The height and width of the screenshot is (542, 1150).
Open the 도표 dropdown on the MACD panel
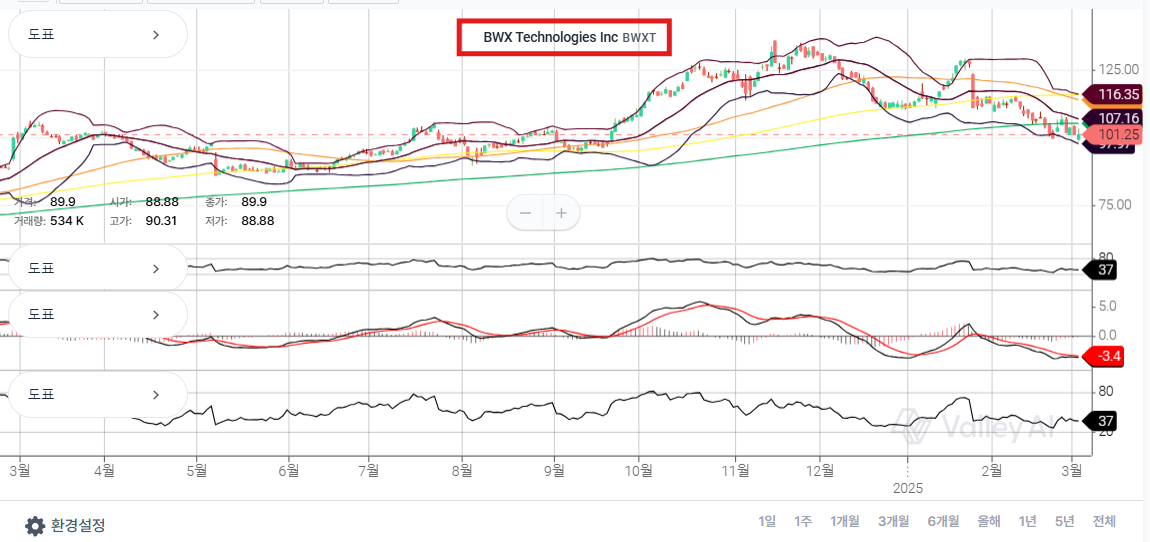(x=97, y=314)
